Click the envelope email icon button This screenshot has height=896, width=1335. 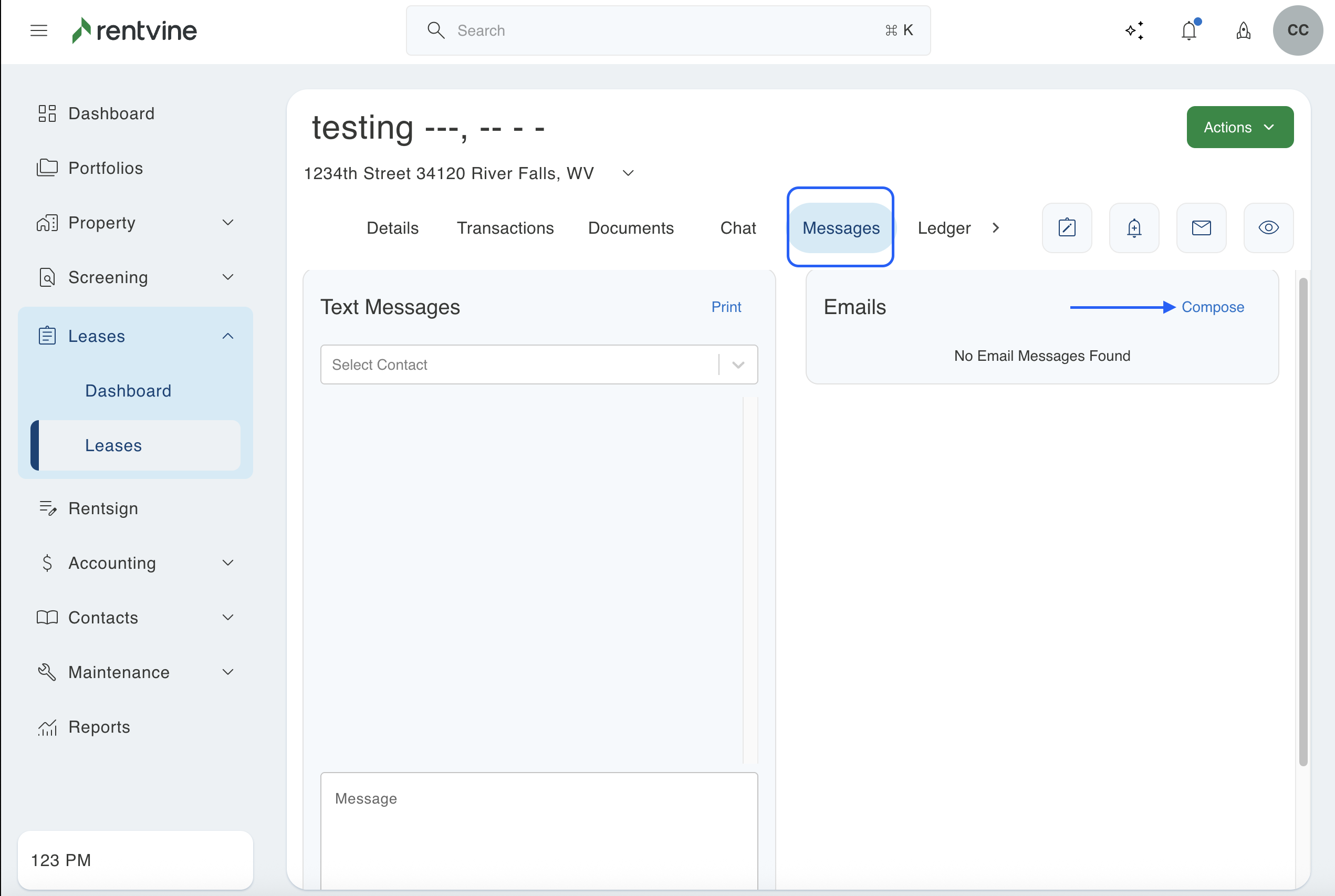(x=1201, y=228)
